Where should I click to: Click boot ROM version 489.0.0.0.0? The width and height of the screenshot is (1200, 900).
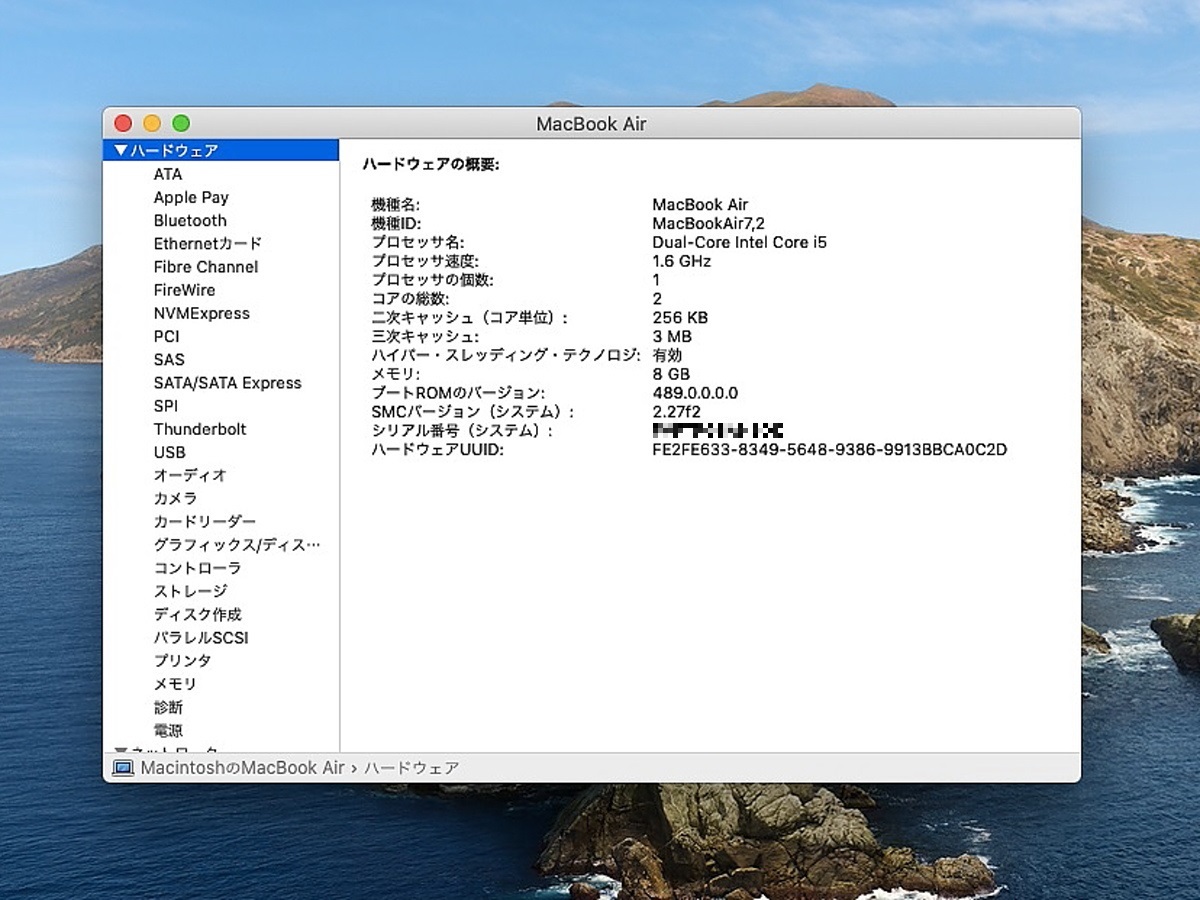(695, 393)
